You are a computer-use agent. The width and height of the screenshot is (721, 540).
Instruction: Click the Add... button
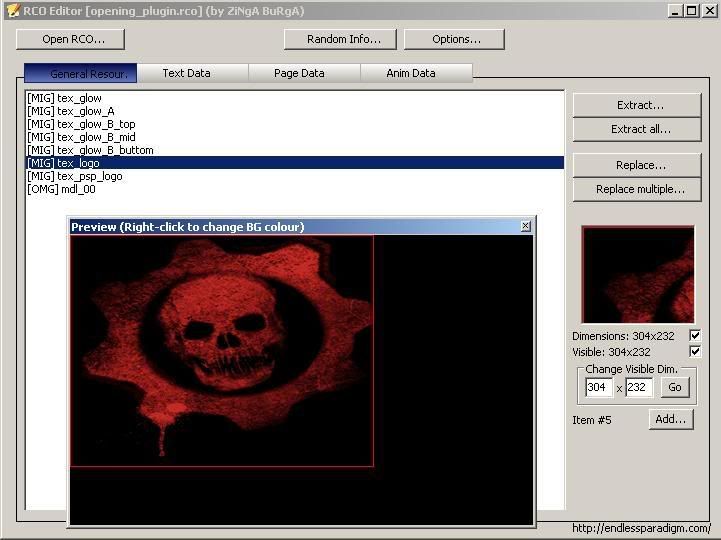coord(671,419)
